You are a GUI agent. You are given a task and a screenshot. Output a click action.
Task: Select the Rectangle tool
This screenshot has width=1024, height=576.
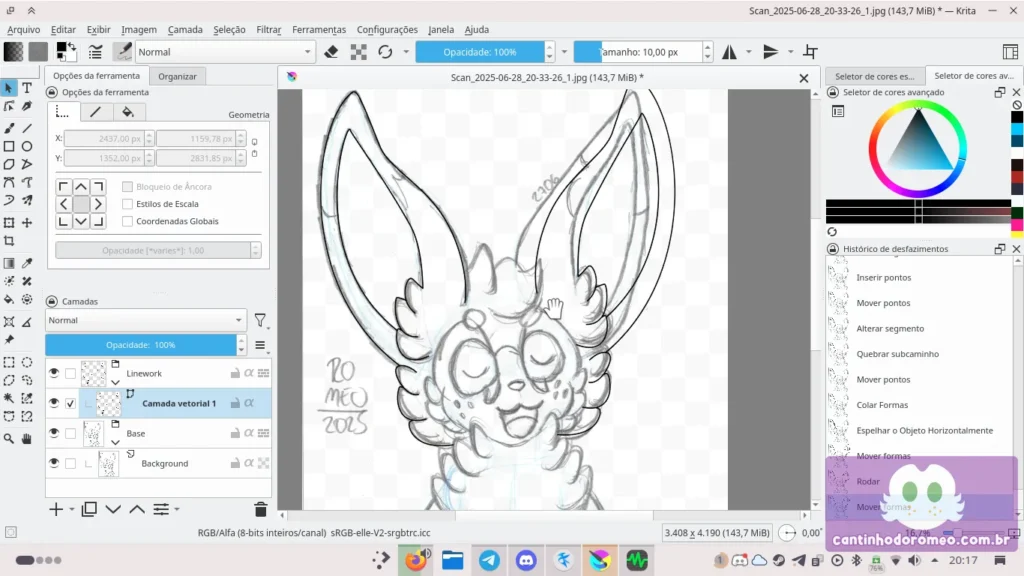(9, 146)
